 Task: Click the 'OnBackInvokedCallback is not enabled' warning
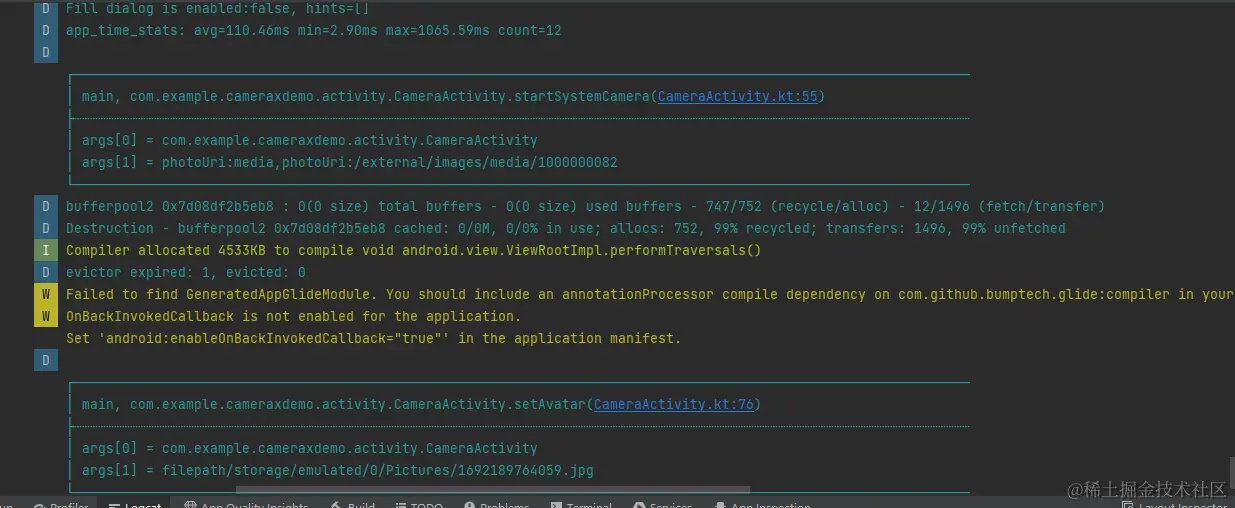point(294,316)
